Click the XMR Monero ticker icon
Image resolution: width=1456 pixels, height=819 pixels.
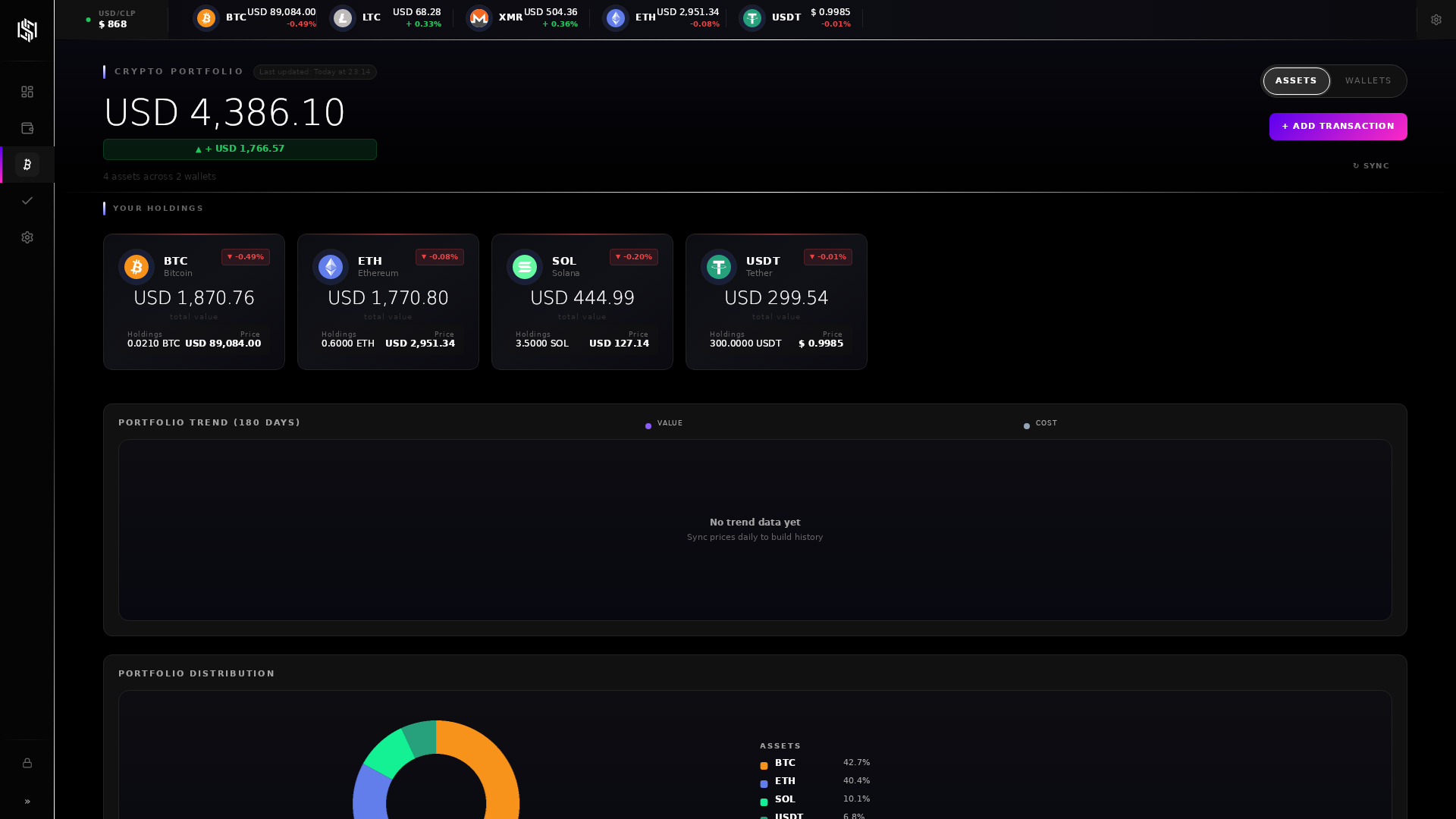click(x=479, y=17)
